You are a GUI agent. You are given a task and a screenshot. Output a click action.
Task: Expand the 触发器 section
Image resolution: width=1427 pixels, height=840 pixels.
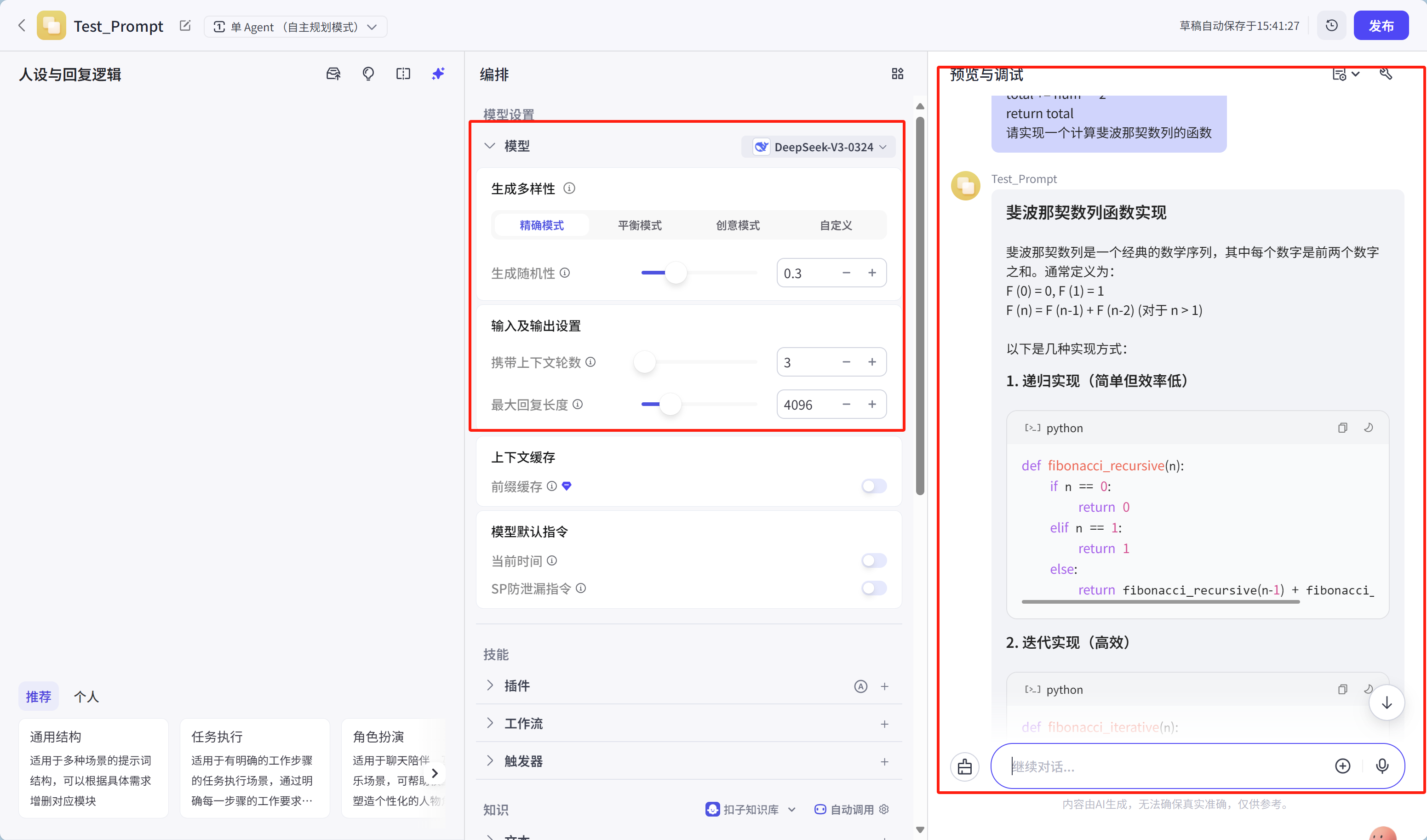click(489, 761)
